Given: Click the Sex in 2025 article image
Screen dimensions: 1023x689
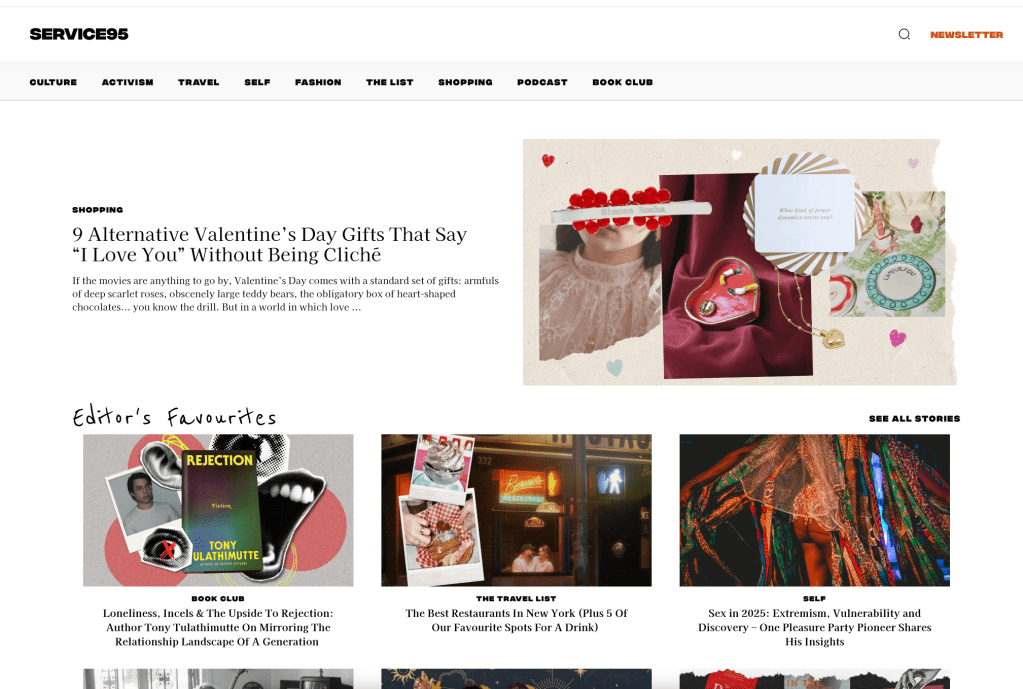Looking at the screenshot, I should (814, 510).
